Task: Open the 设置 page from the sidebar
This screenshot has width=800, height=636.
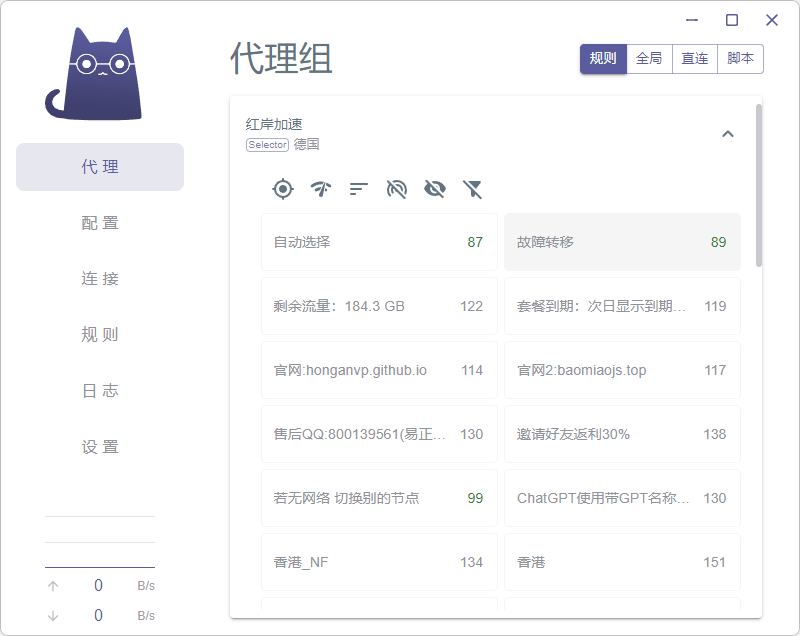Action: (x=99, y=447)
